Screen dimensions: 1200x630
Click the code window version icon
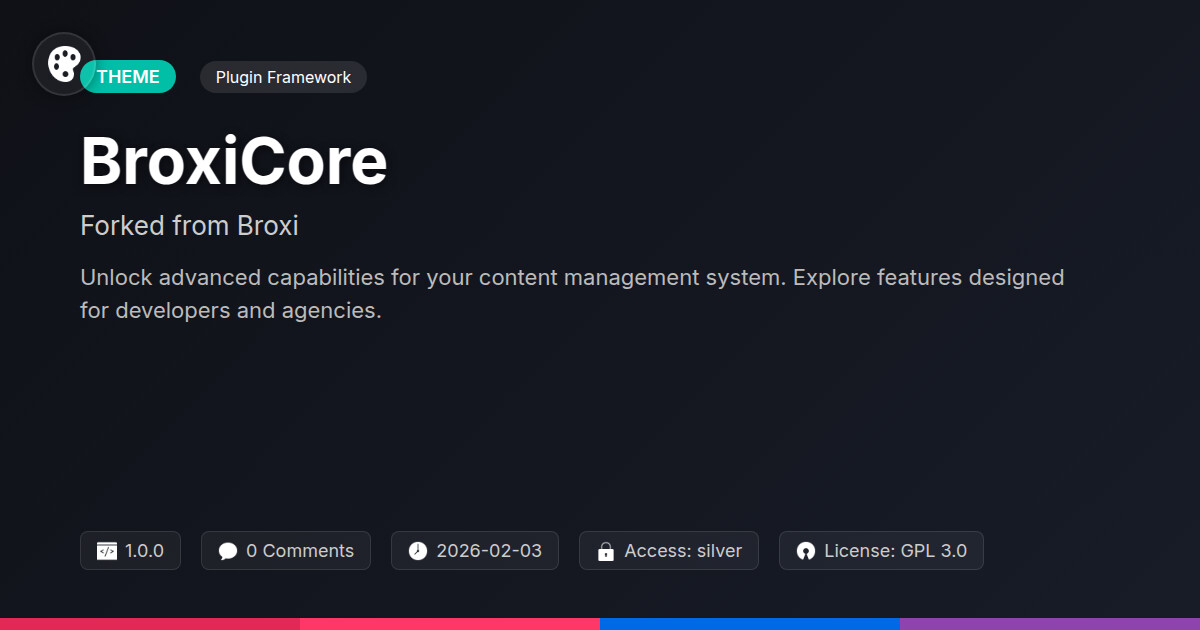[106, 551]
